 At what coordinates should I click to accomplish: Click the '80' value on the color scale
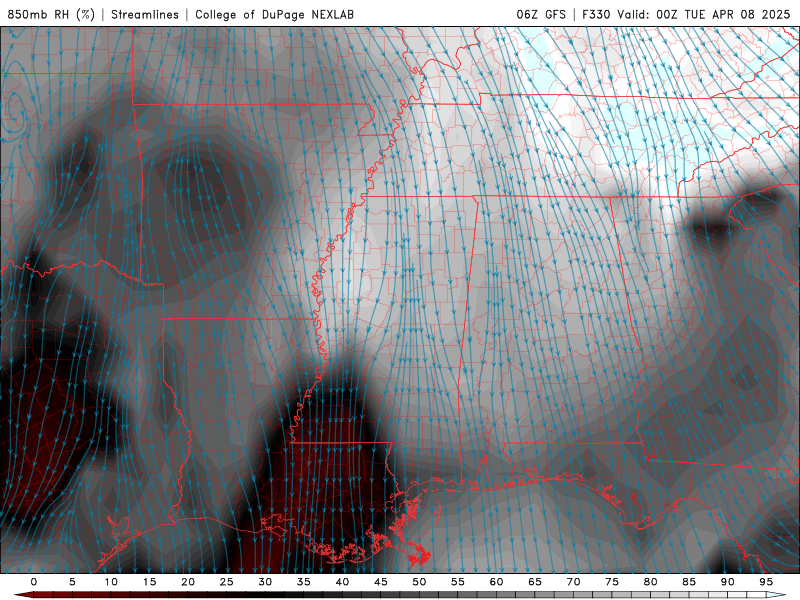[651, 582]
